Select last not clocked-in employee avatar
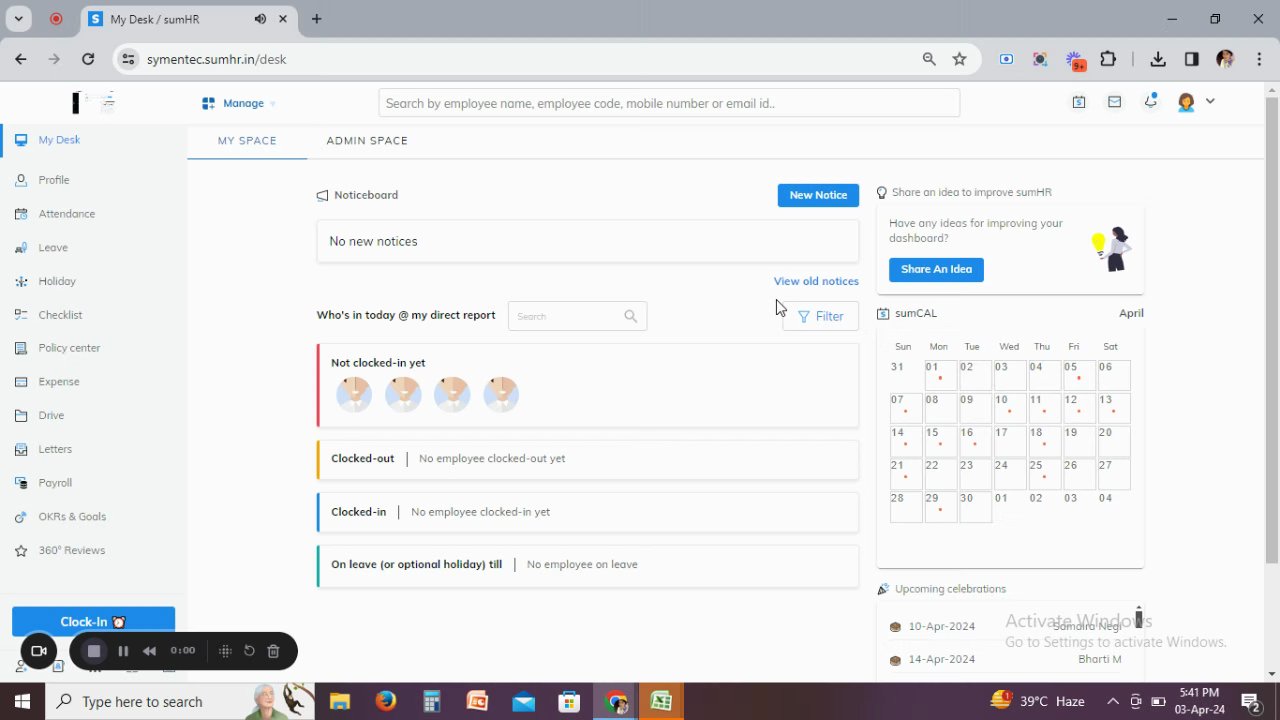The image size is (1280, 720). point(501,394)
